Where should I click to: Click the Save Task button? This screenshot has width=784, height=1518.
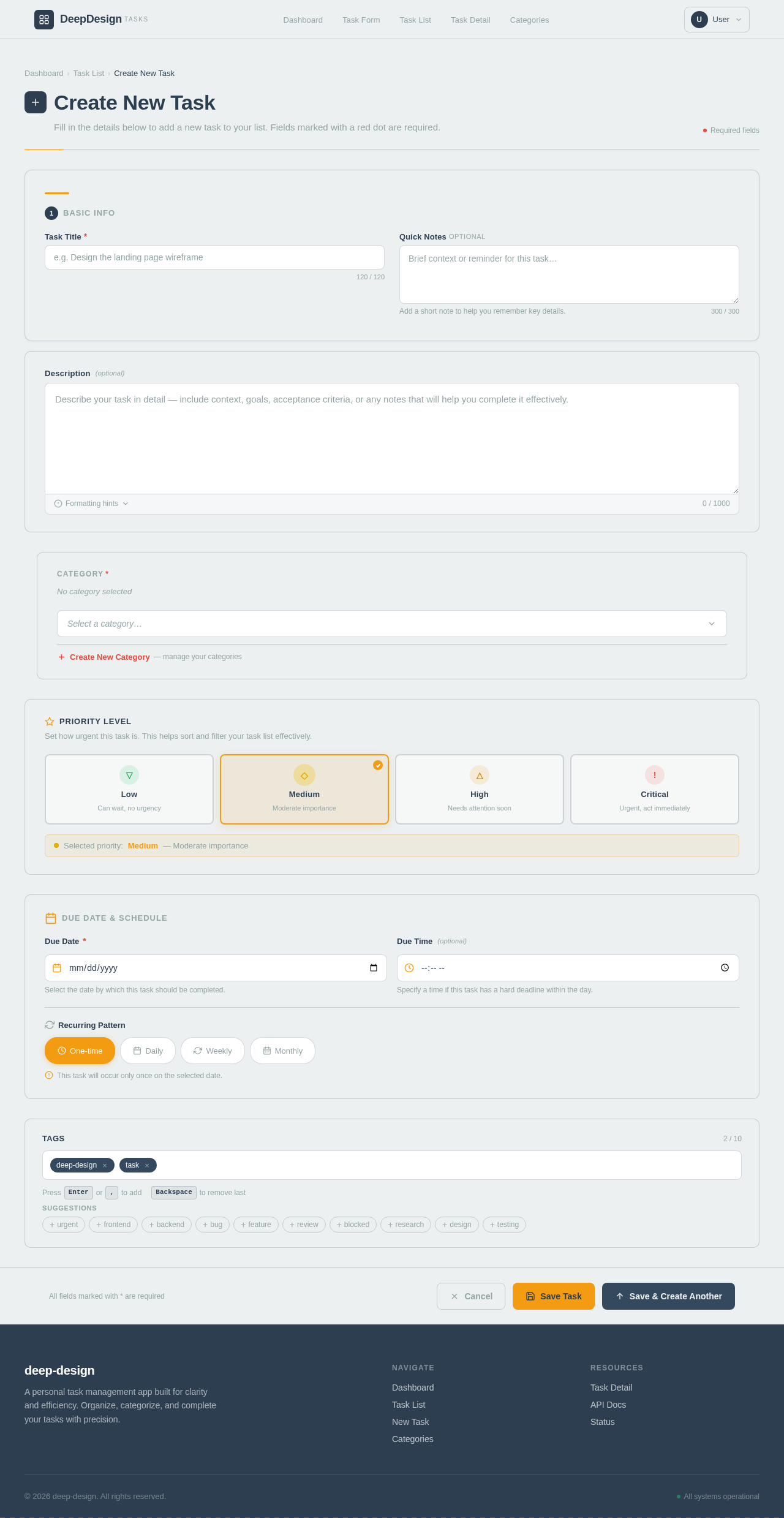[x=554, y=1296]
